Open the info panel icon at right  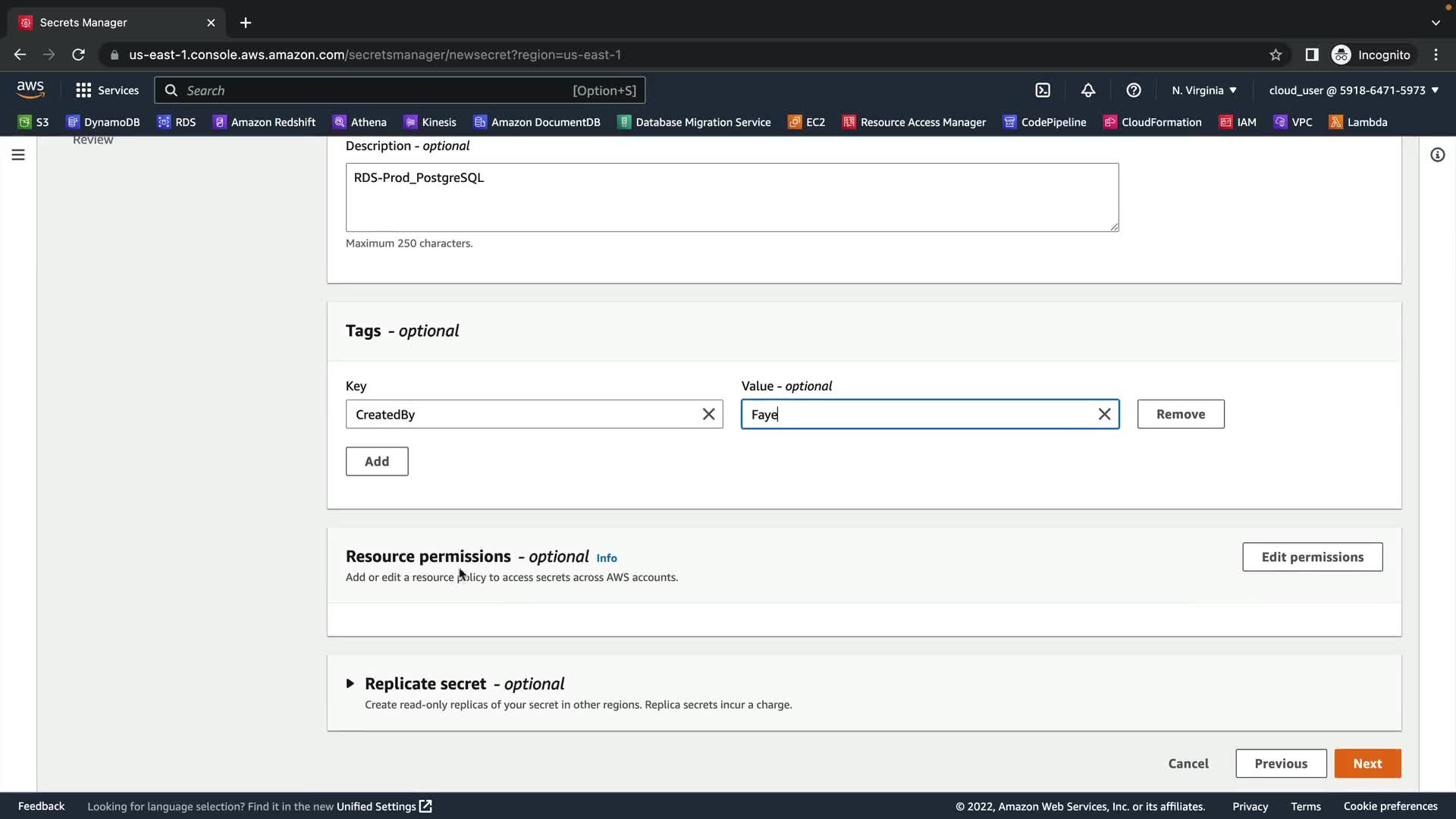1437,155
